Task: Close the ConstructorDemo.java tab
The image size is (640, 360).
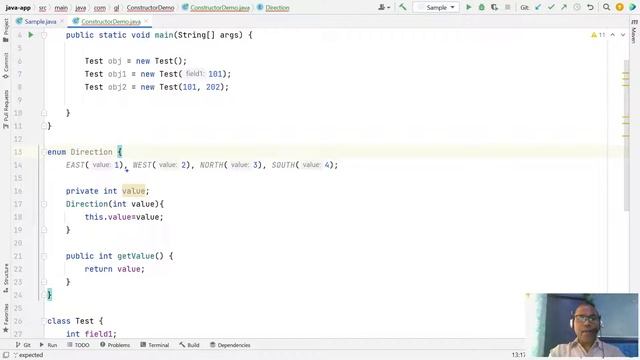Action: (x=146, y=21)
